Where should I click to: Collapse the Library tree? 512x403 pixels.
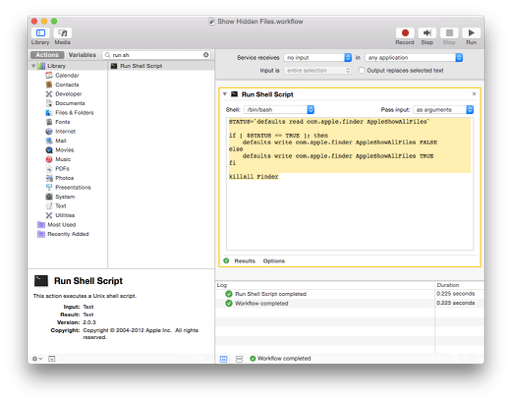click(33, 66)
